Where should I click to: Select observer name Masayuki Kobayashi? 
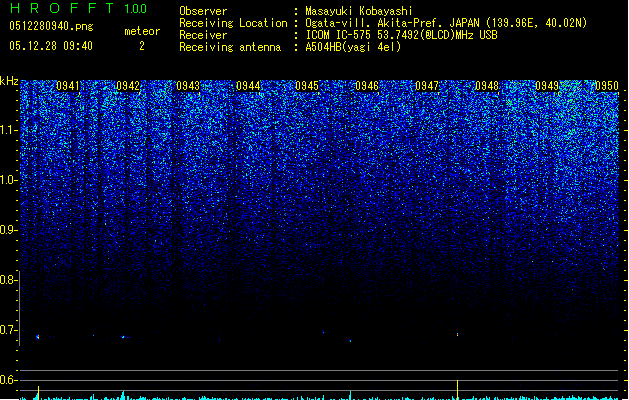click(x=359, y=11)
